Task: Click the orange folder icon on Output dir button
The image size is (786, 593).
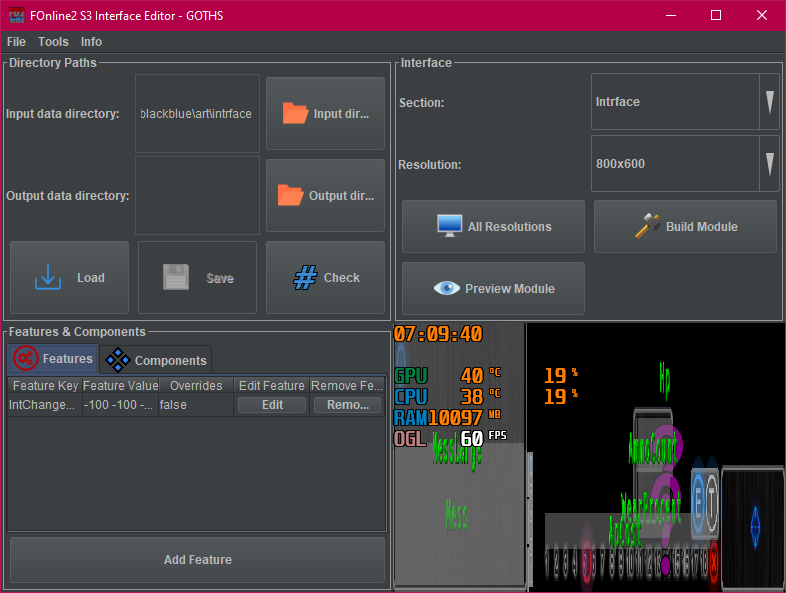Action: click(290, 195)
